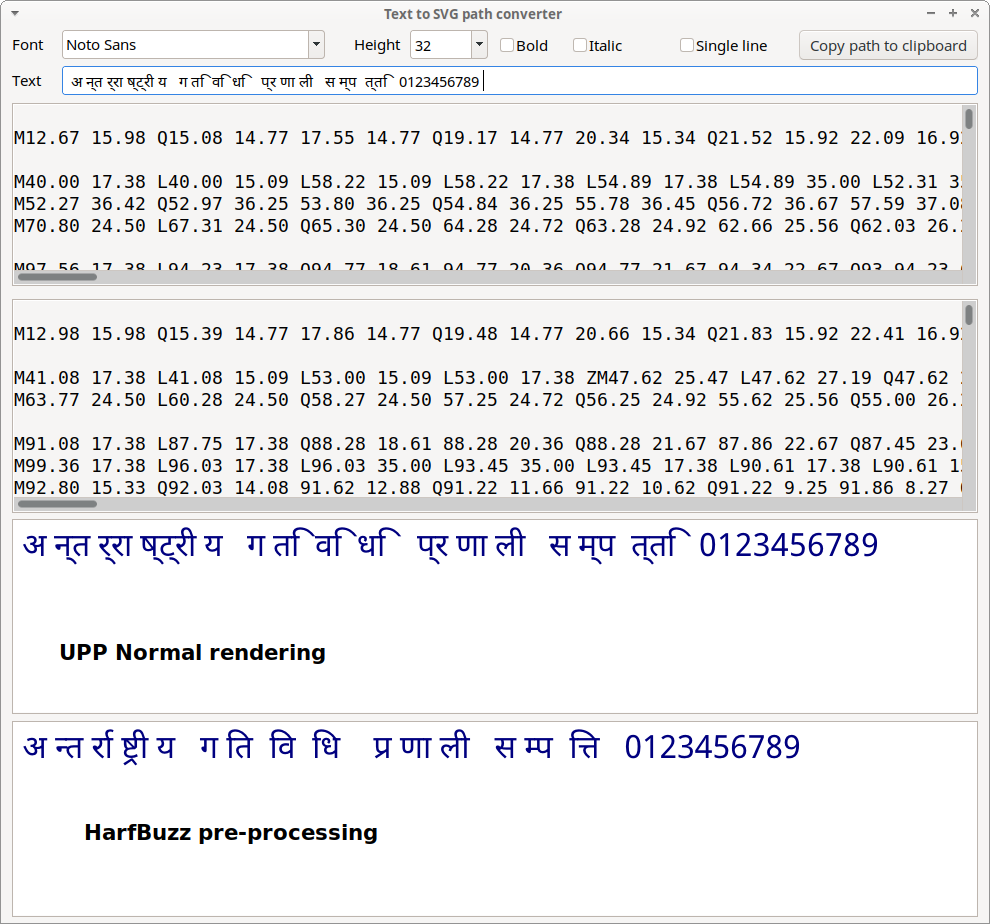Minimize the Text to SVG converter window
The image size is (990, 924).
pos(931,14)
